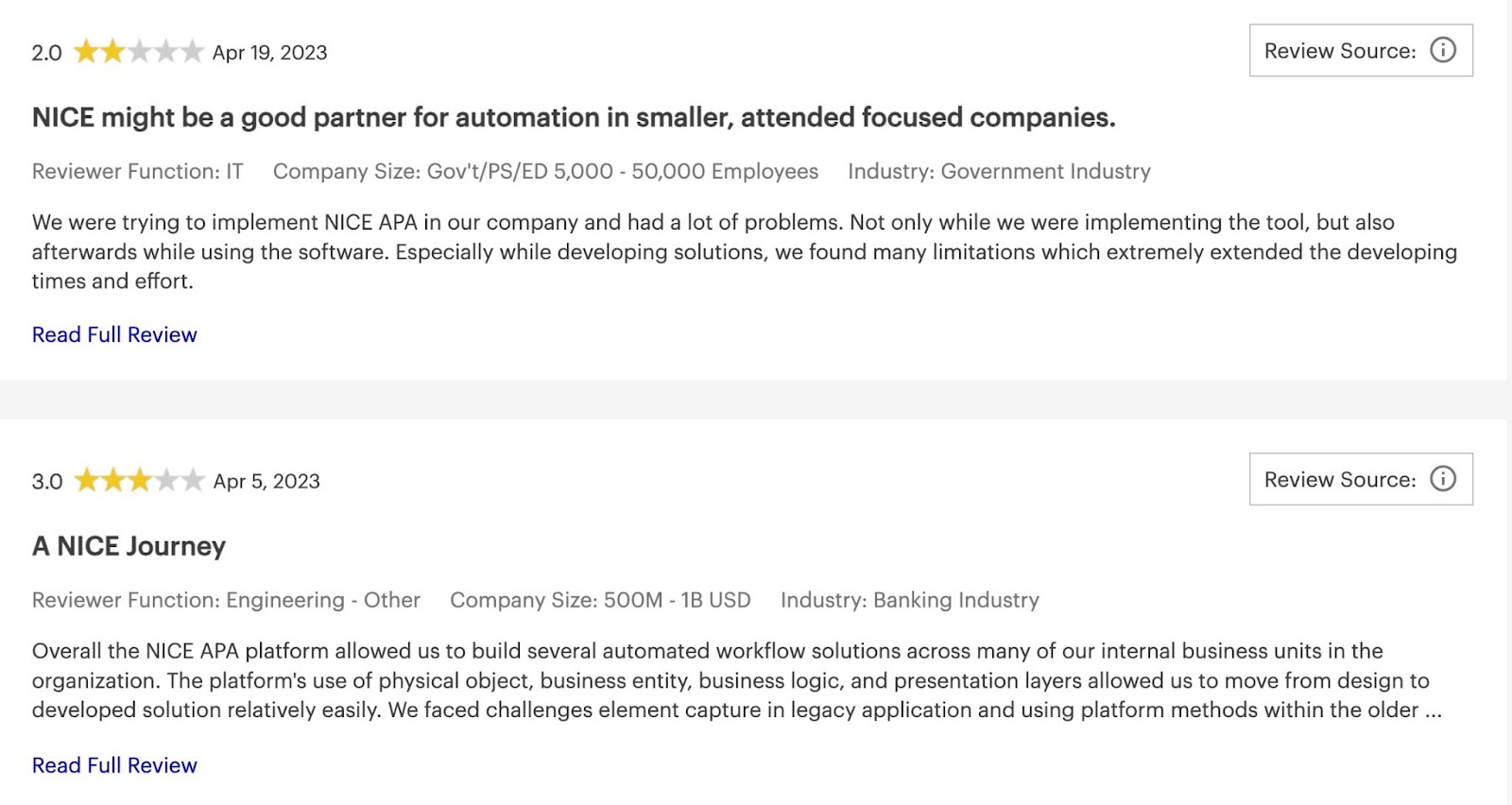Select the review title 'A NICE Journey'
The width and height of the screenshot is (1512, 805).
(x=129, y=546)
